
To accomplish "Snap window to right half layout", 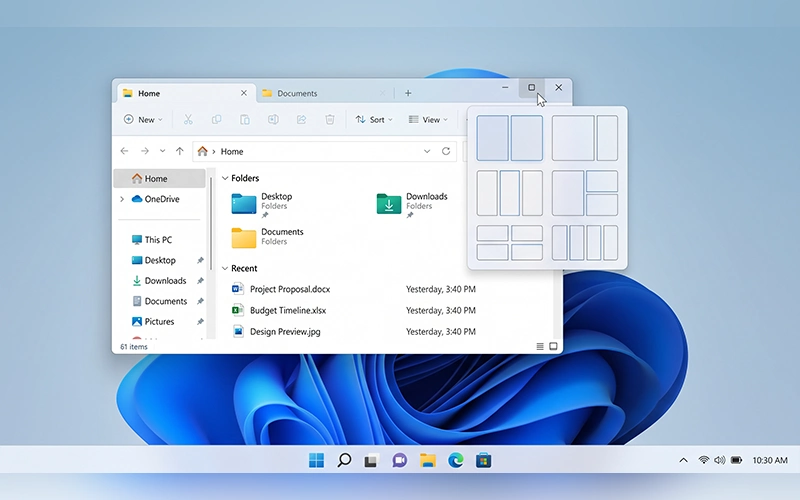I will tap(527, 138).
